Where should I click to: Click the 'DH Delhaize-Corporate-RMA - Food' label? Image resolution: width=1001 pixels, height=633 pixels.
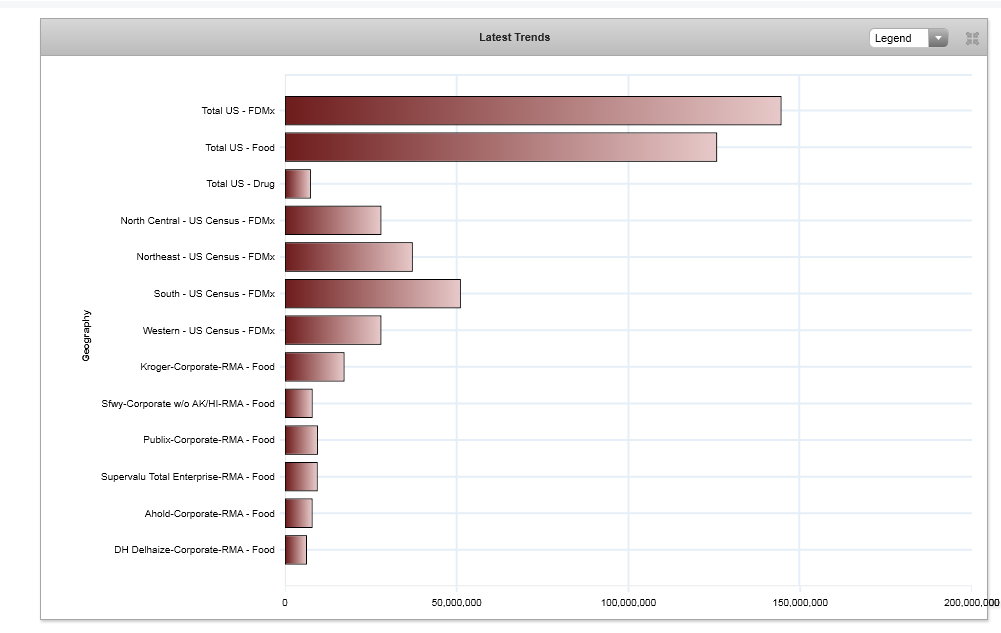tap(195, 549)
